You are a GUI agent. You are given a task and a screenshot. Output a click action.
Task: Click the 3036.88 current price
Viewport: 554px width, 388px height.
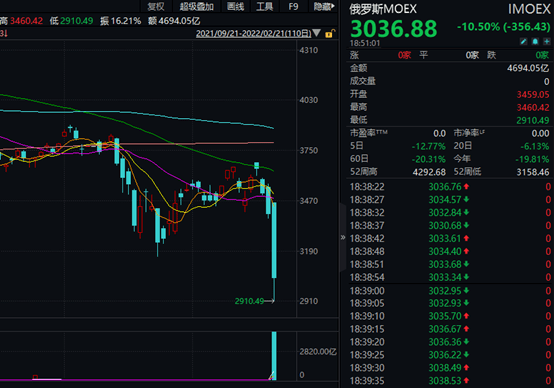394,29
